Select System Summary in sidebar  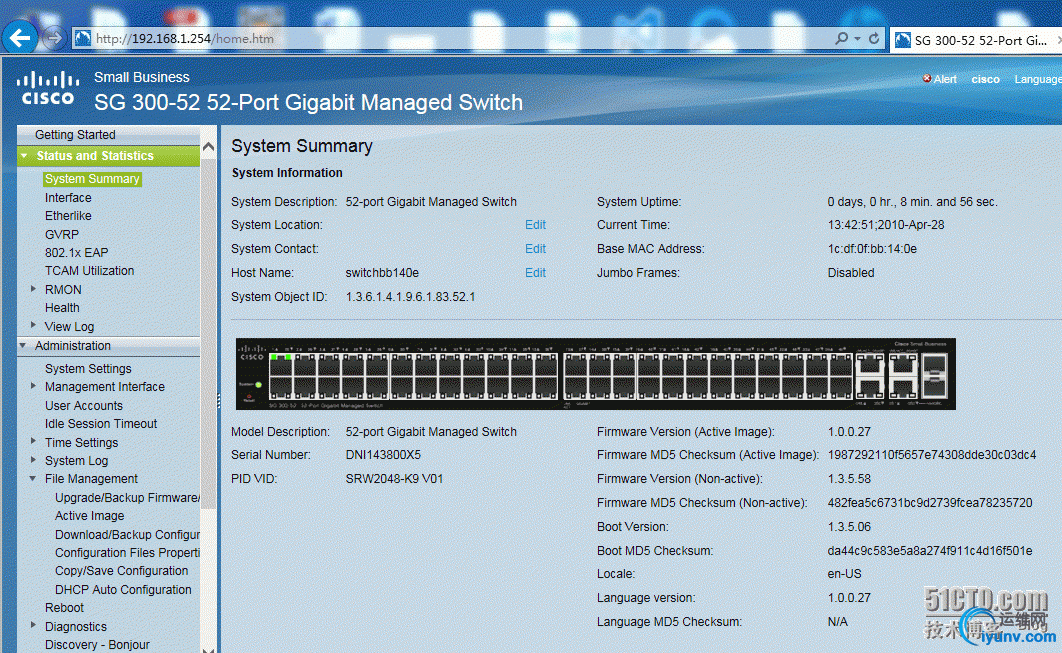tap(92, 179)
